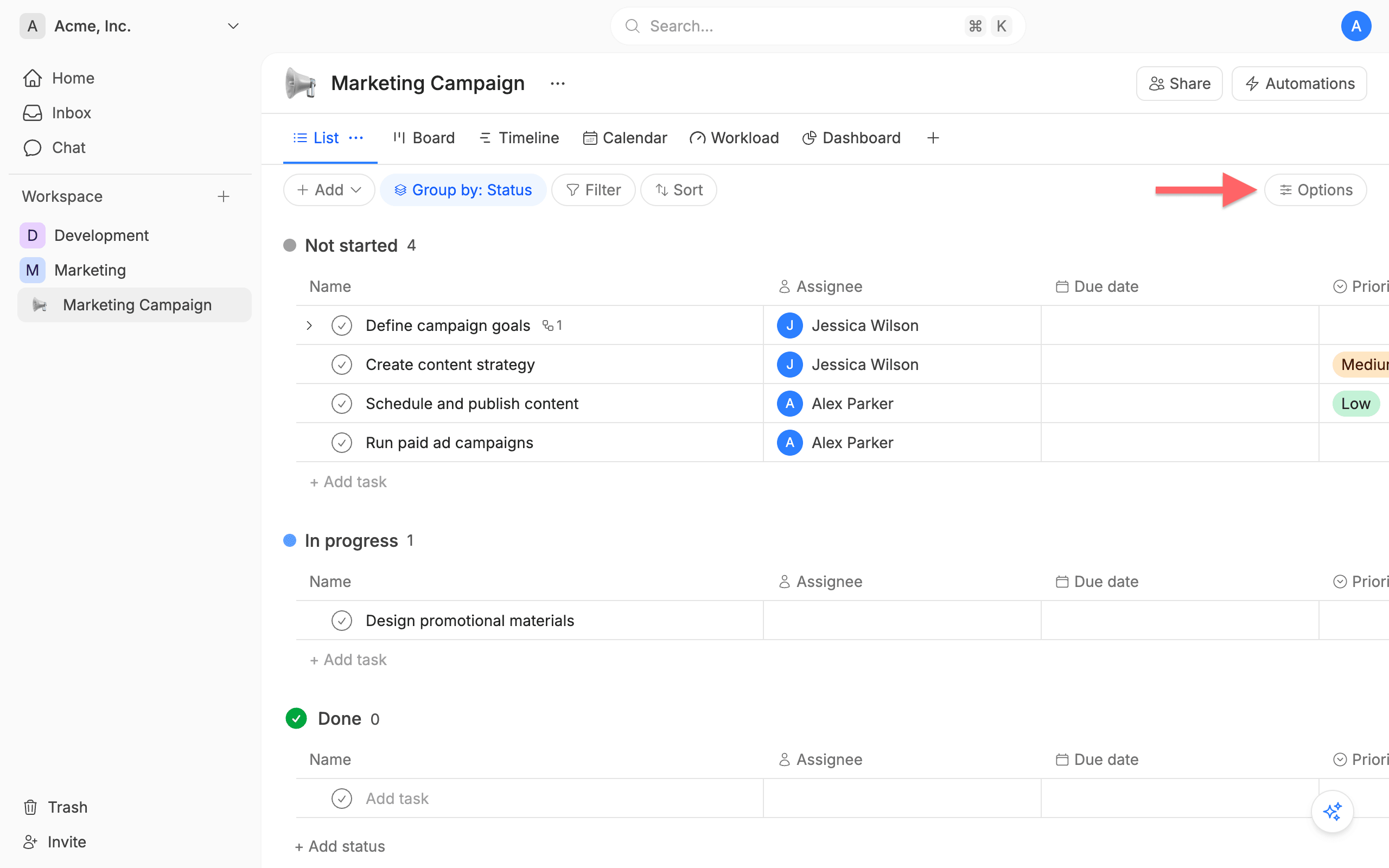1389x868 pixels.
Task: Click Assignee column header in Done group
Action: coord(821,759)
